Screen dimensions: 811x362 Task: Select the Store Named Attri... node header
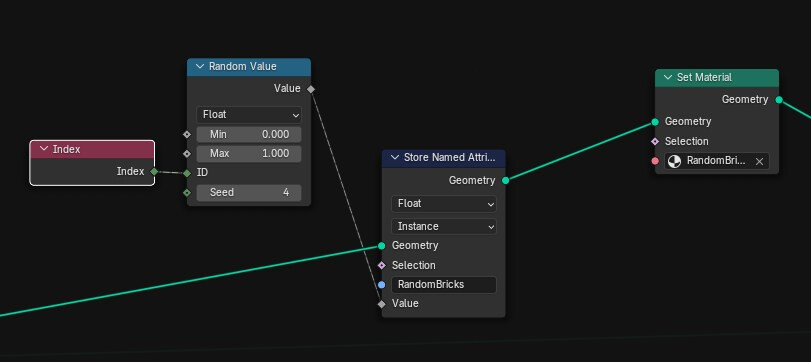(x=444, y=158)
